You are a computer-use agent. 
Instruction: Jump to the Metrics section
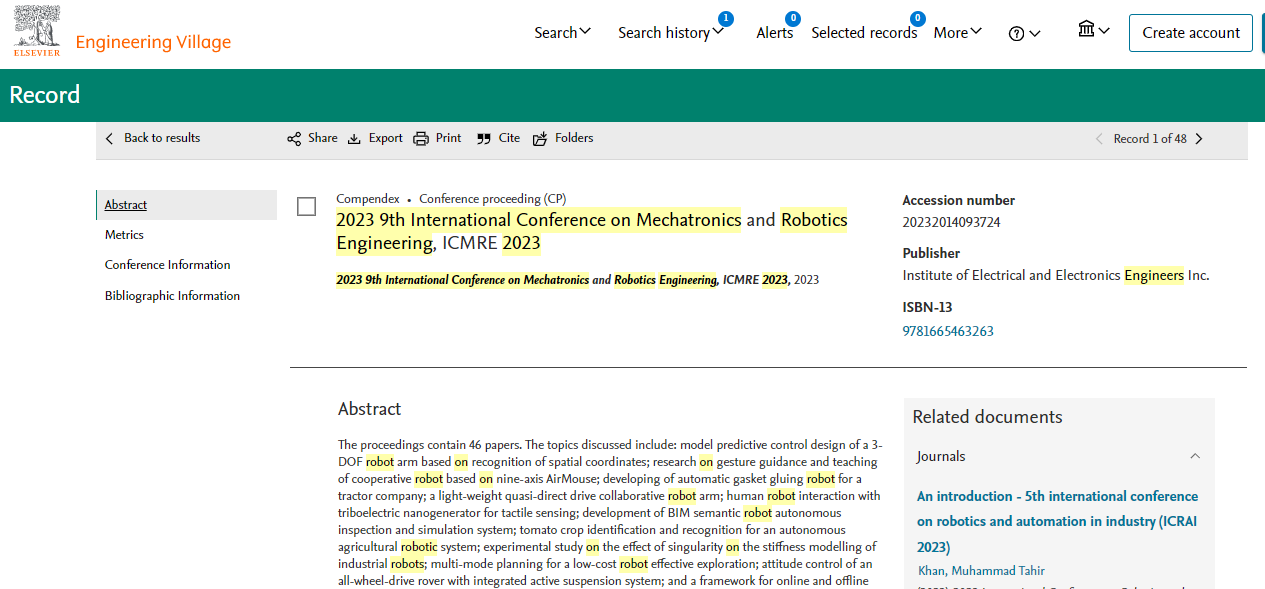pyautogui.click(x=124, y=235)
